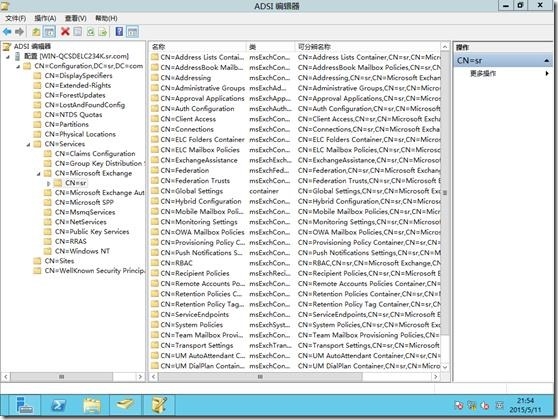Select the CN=Administrative Groups list row
The height and width of the screenshot is (420, 558).
coord(295,88)
